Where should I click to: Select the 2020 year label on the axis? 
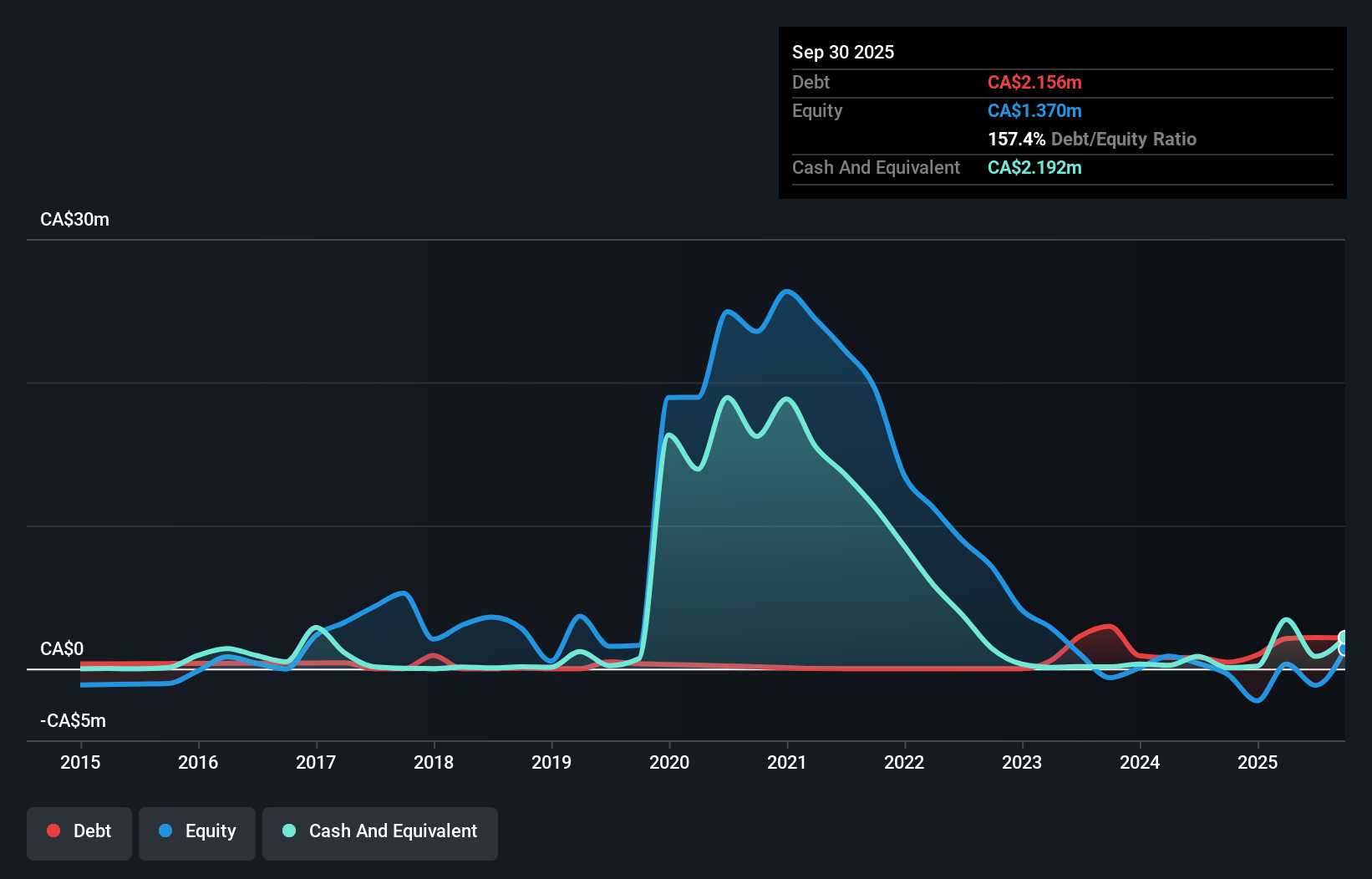668,762
